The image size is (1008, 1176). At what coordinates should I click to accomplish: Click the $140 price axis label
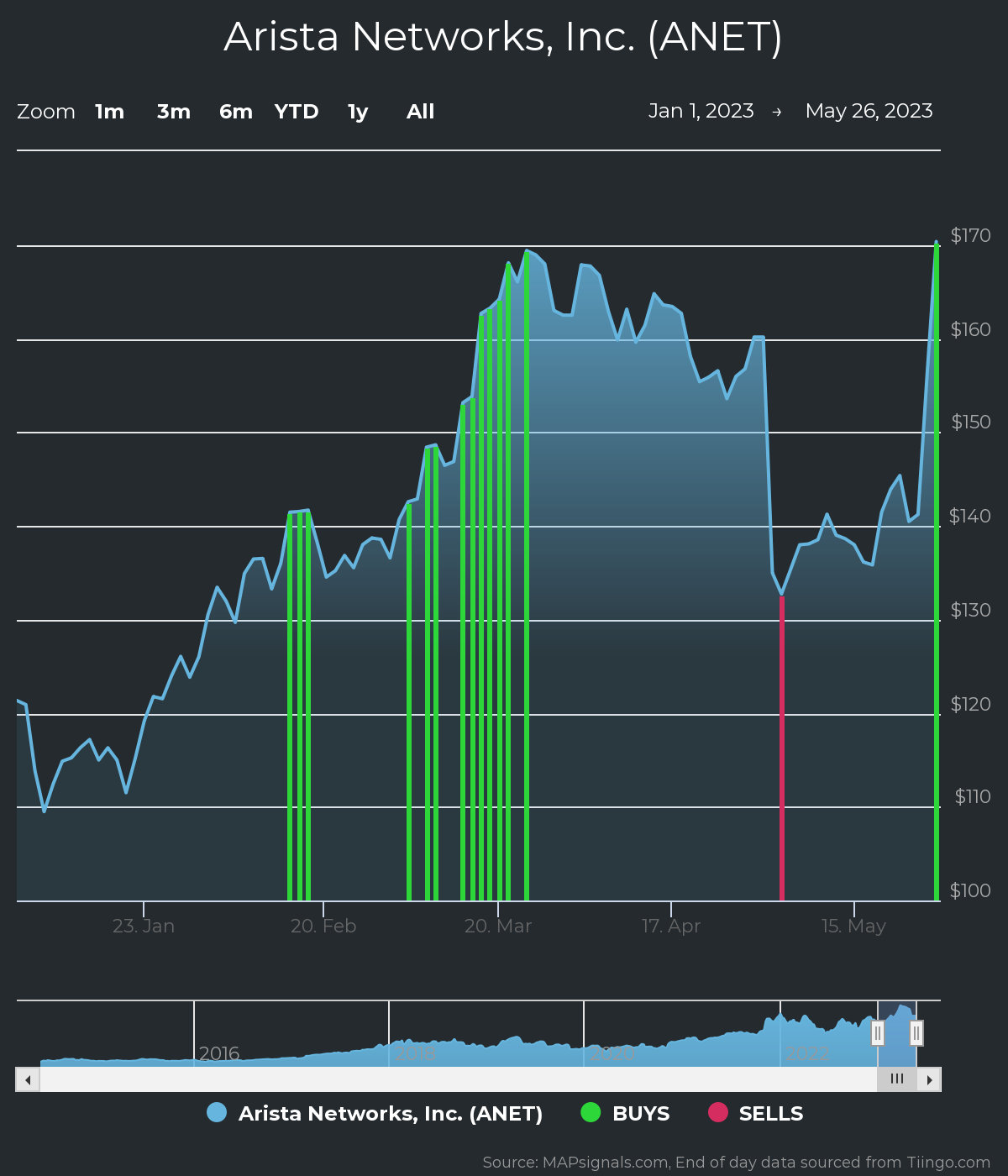pos(969,516)
